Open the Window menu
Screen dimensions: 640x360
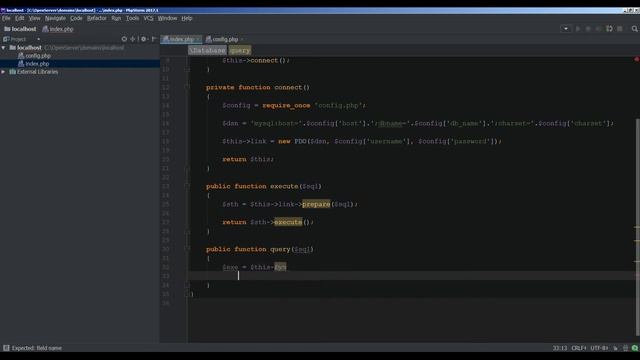tap(167, 18)
